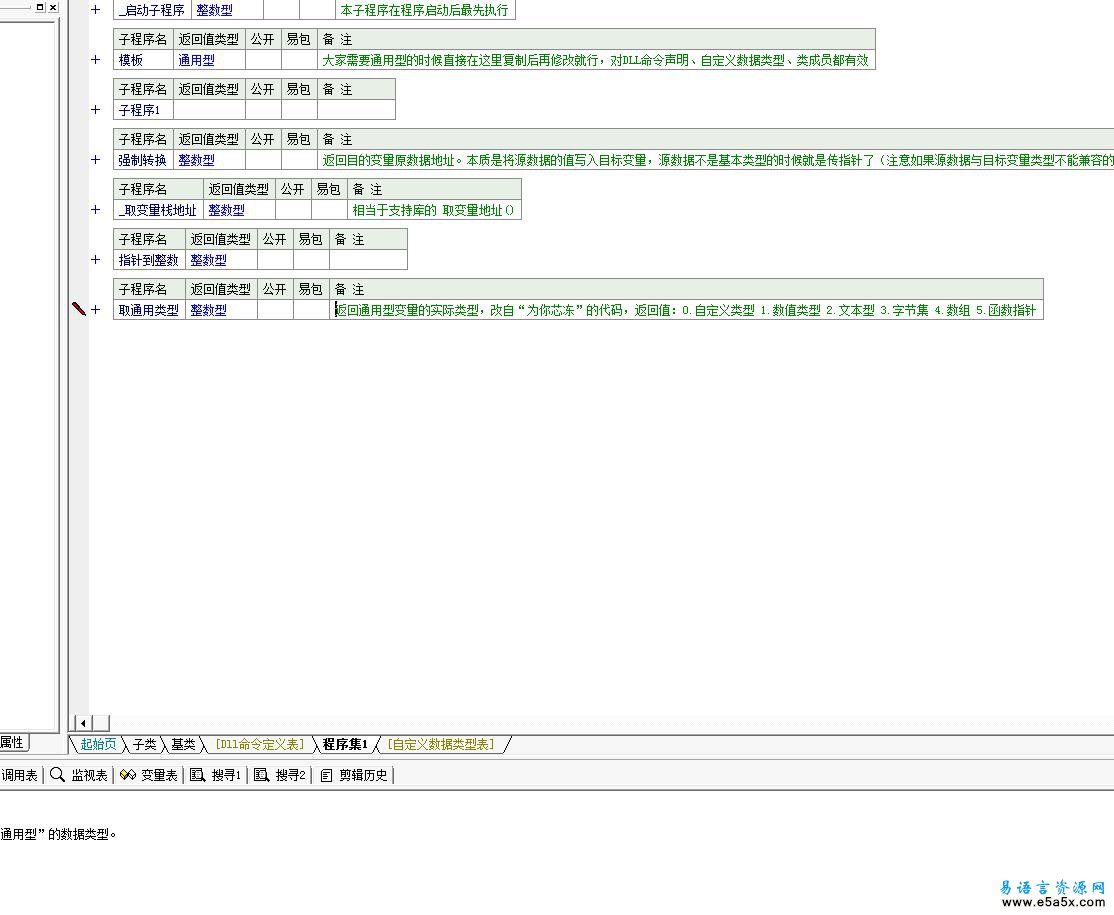Select the 程序集1 tab

(x=345, y=744)
